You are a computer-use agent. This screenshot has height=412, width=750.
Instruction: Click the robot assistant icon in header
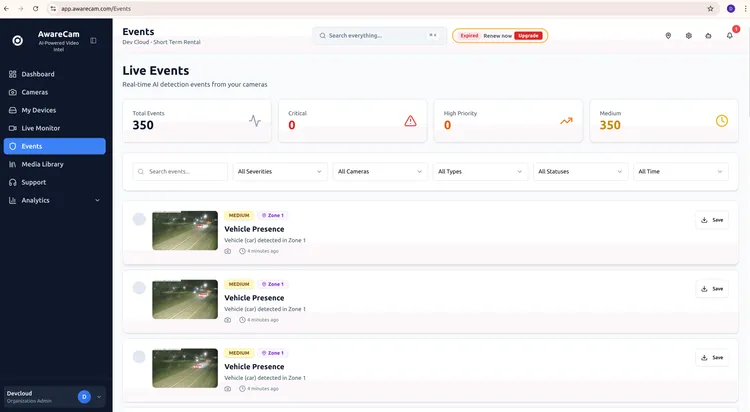point(708,35)
